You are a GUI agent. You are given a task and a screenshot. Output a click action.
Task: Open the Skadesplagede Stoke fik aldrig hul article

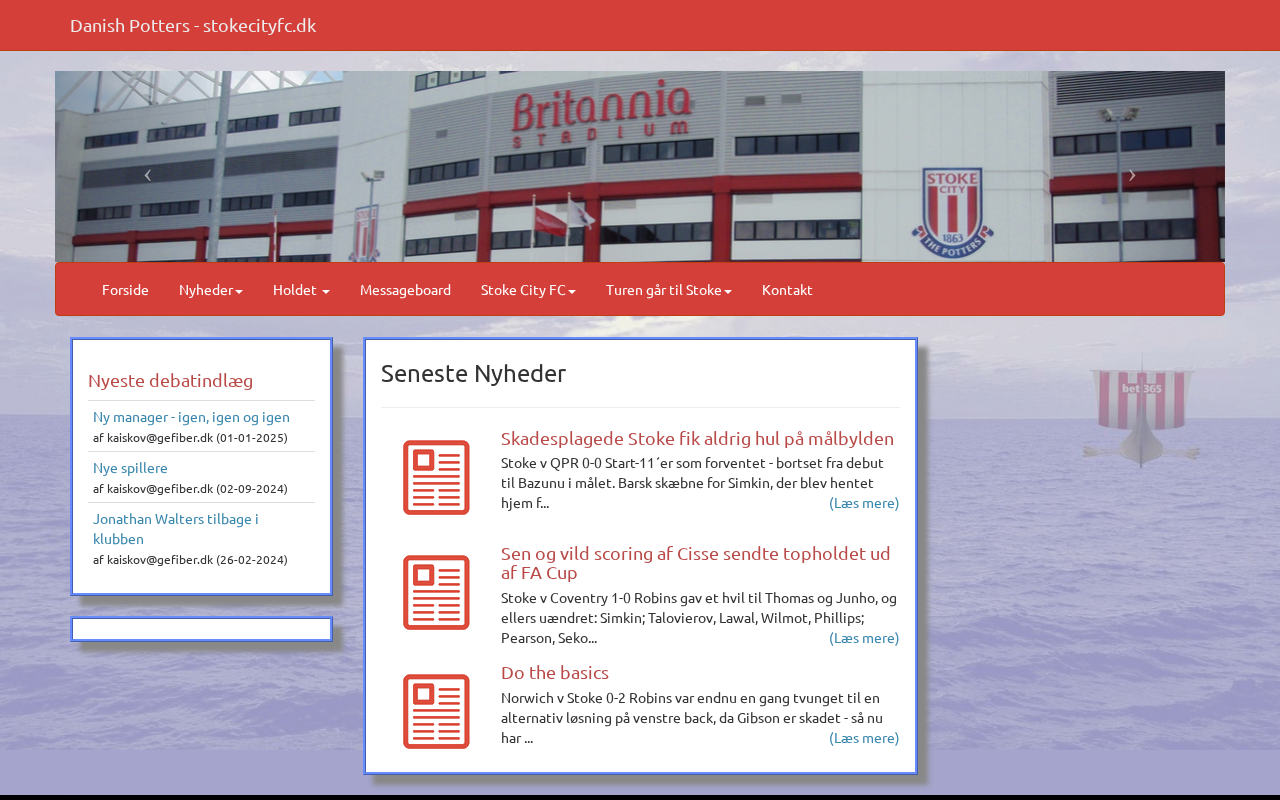tap(697, 438)
